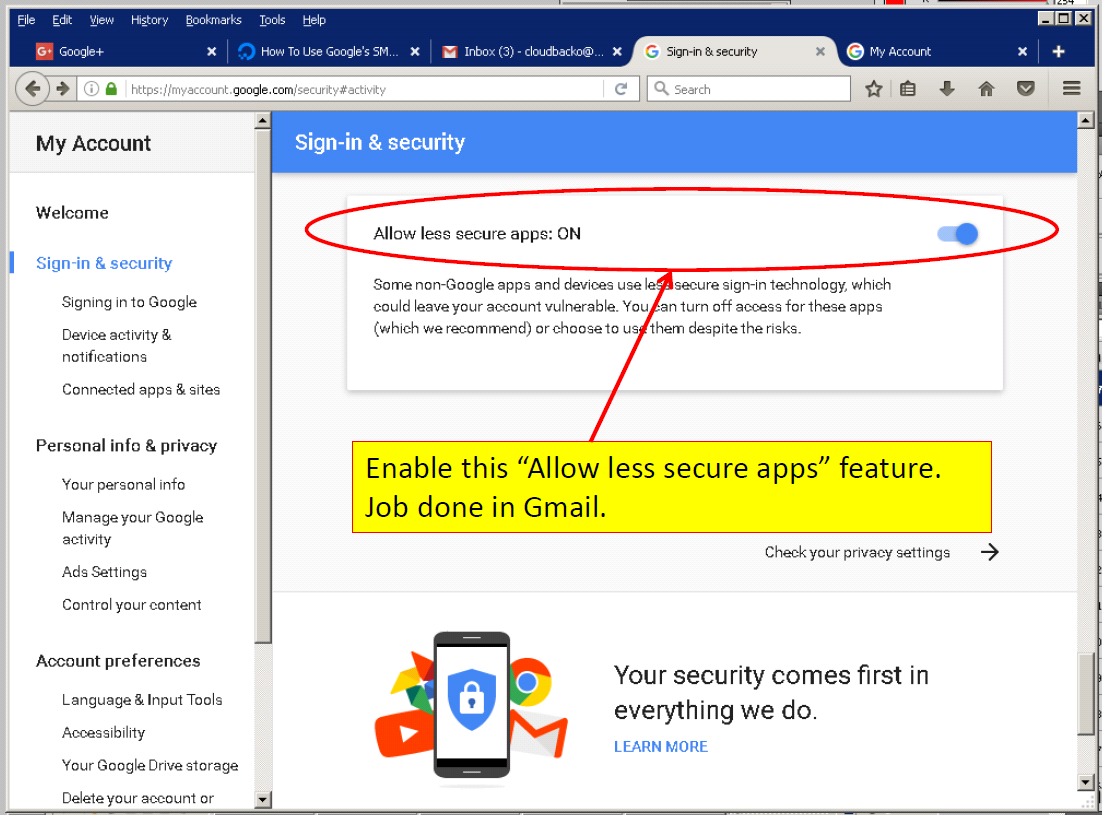Open Manage your Google activity
The width and height of the screenshot is (1102, 815).
point(133,528)
